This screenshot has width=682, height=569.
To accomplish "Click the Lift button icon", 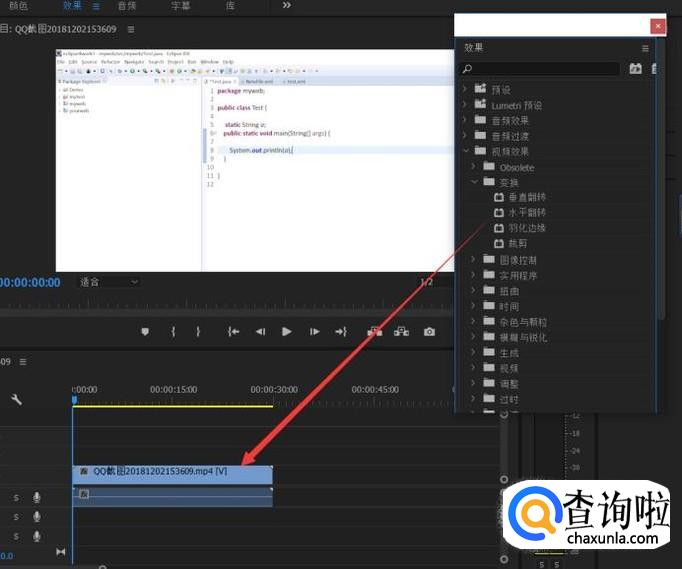I will tap(375, 332).
